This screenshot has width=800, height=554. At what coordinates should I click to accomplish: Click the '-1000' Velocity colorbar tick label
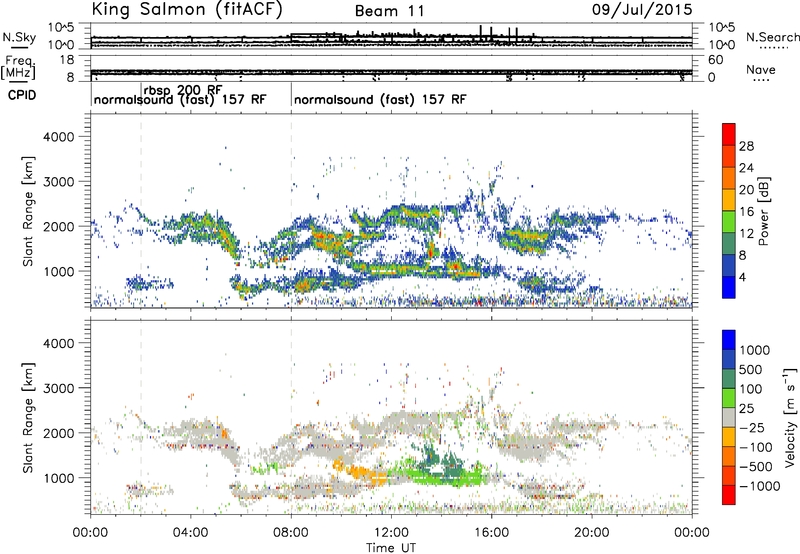click(x=760, y=486)
